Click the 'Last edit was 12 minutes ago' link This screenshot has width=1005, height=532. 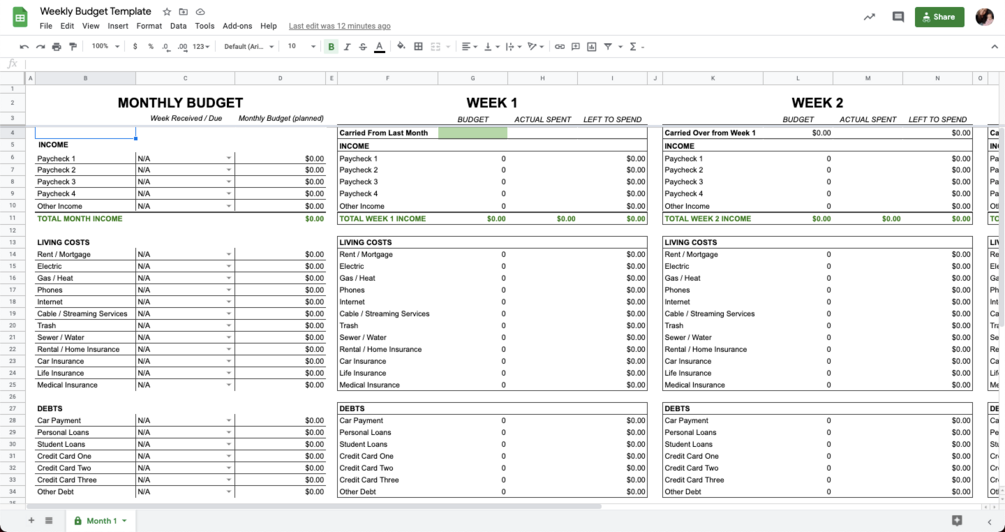340,26
